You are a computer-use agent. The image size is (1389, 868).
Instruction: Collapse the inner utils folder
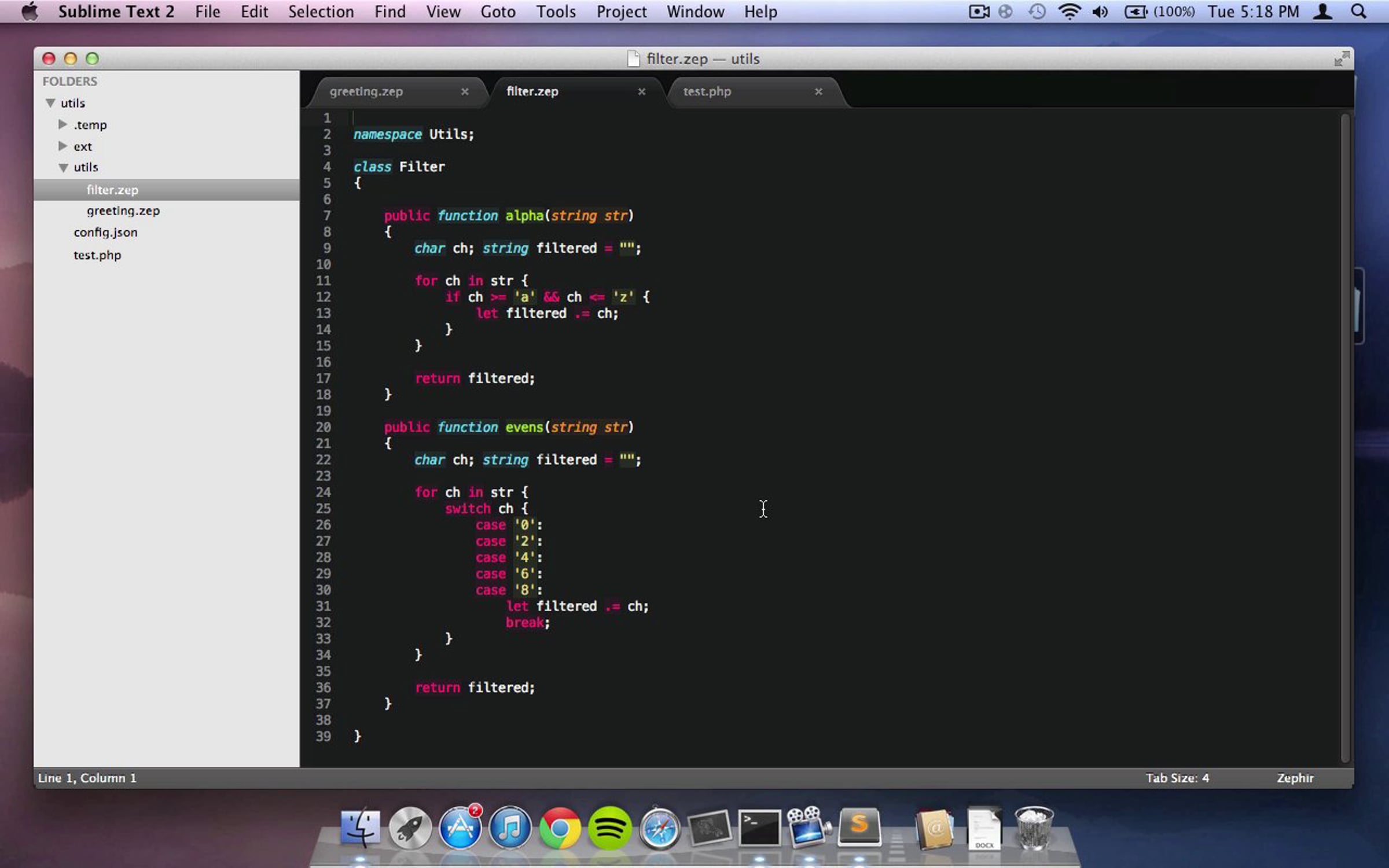tap(63, 168)
